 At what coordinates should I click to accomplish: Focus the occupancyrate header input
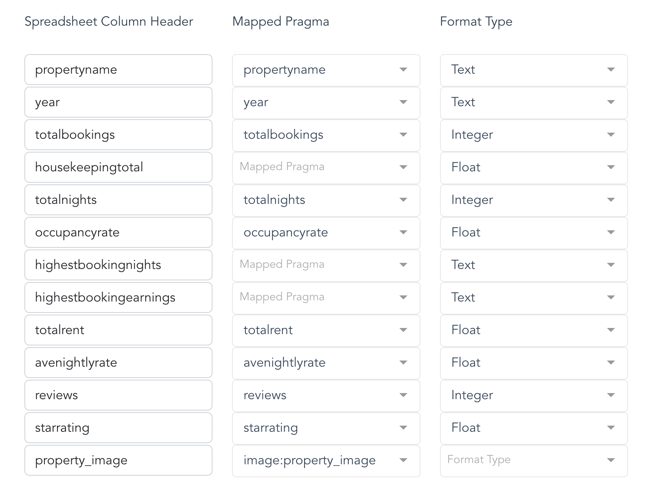pos(118,232)
